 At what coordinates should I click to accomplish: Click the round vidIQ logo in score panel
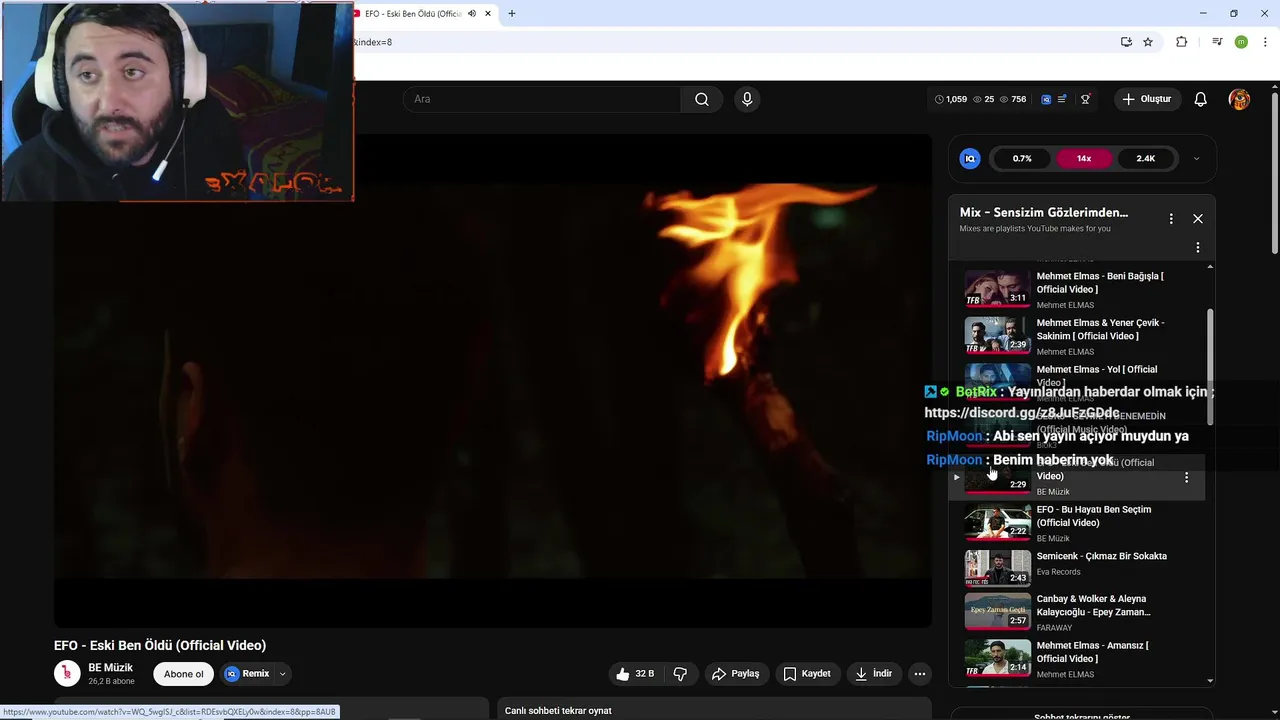969,158
